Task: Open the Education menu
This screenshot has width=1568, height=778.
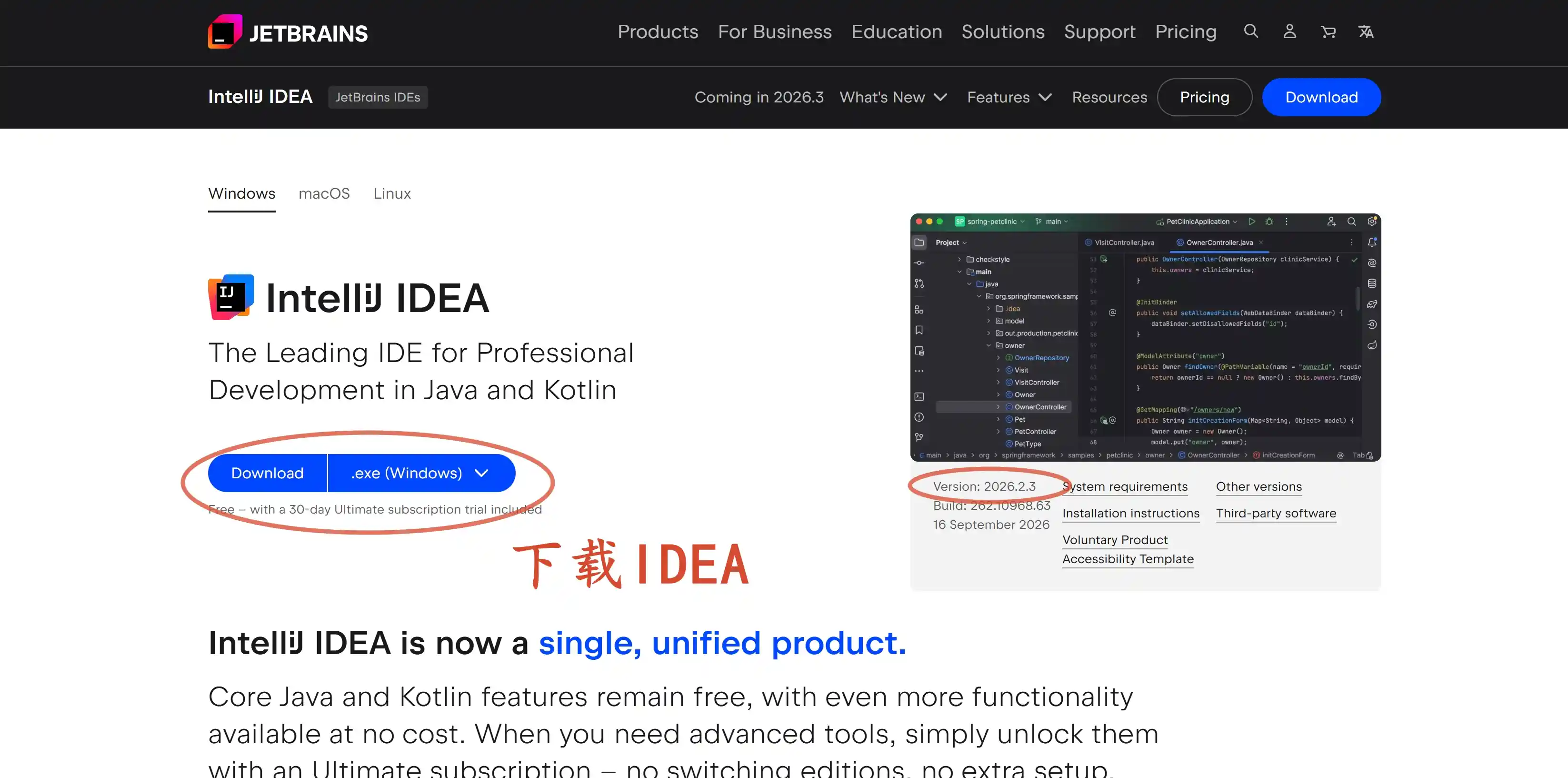Action: tap(897, 31)
